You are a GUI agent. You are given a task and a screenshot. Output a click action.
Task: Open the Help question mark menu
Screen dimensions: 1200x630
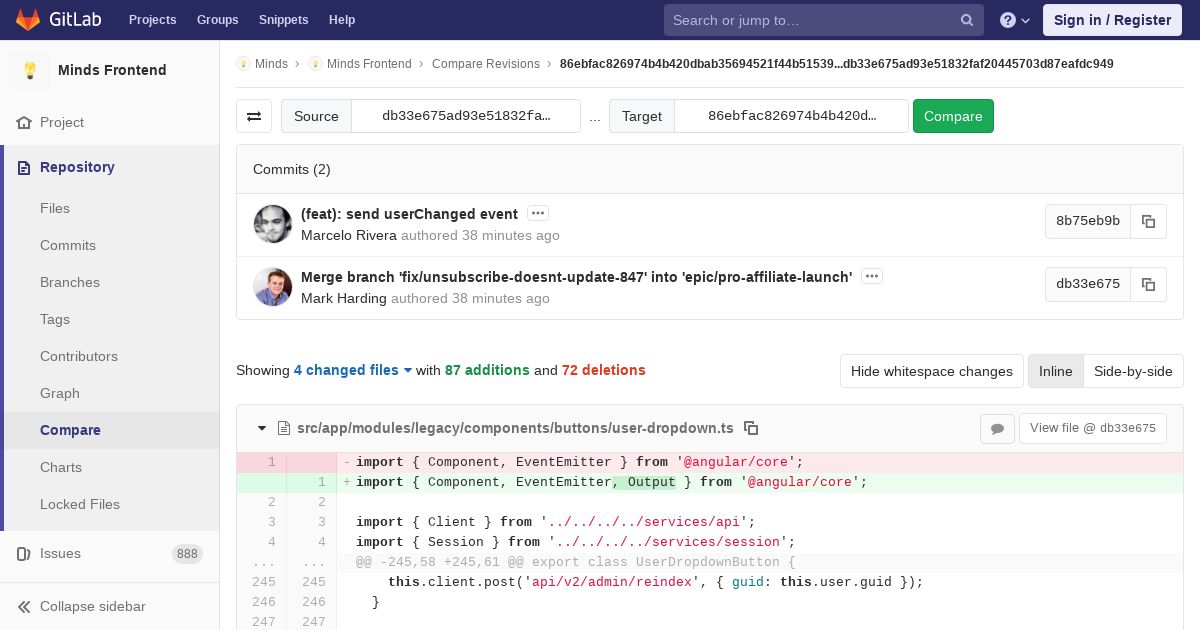(x=1014, y=20)
